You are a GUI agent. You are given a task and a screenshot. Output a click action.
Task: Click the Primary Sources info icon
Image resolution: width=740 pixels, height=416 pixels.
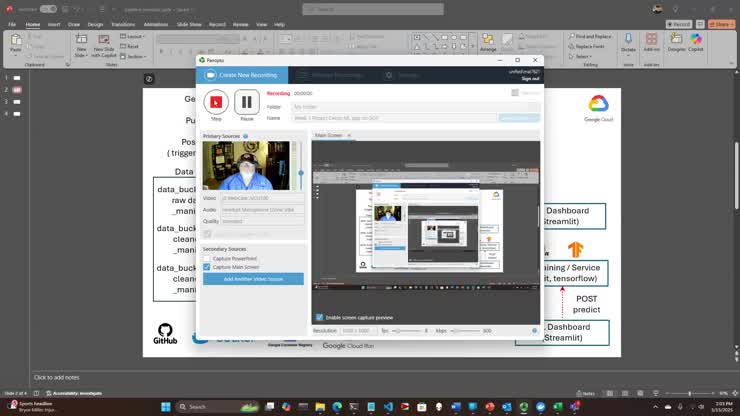coord(245,136)
